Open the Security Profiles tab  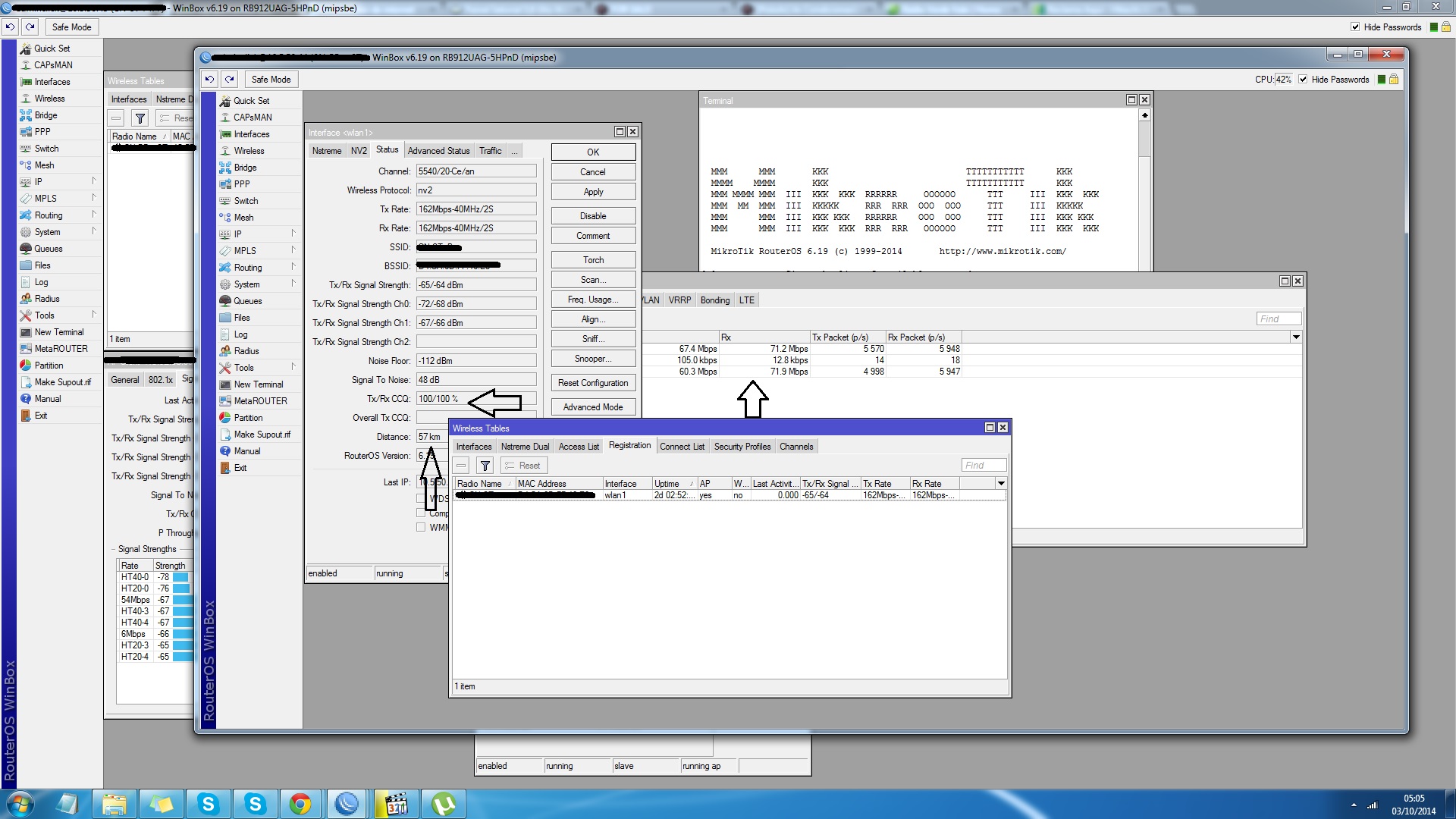[742, 447]
